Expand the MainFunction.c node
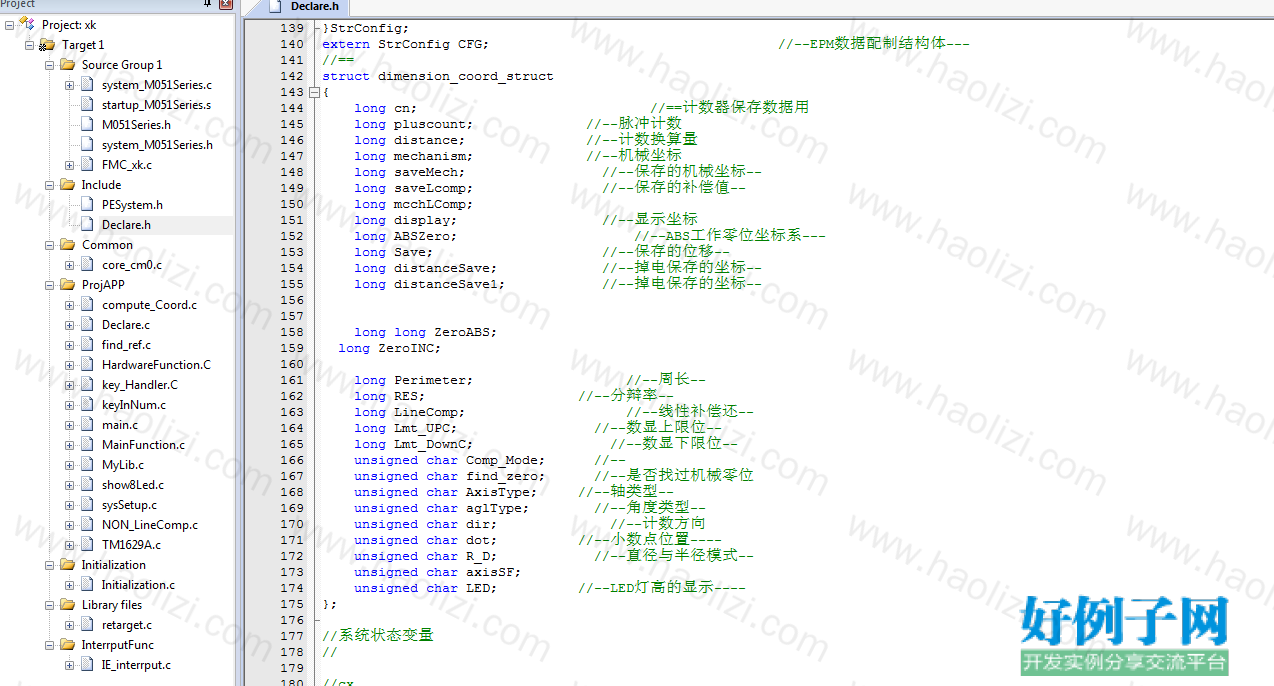 69,445
